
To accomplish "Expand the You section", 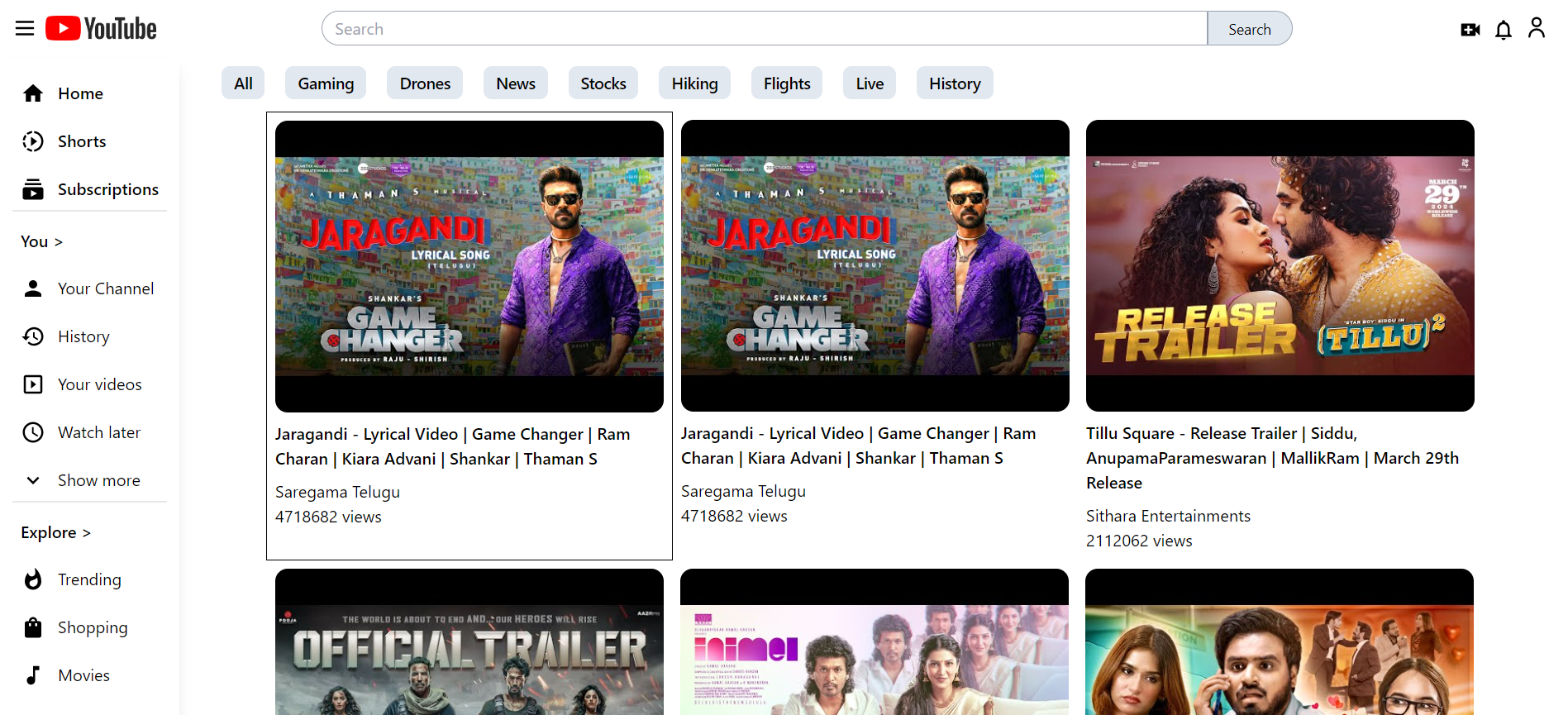I will [41, 241].
